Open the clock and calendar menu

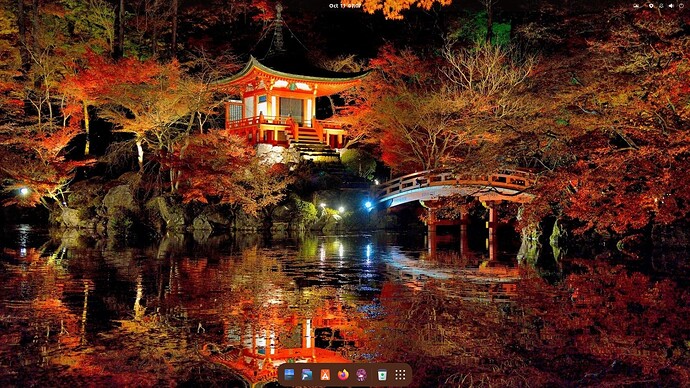(x=345, y=6)
